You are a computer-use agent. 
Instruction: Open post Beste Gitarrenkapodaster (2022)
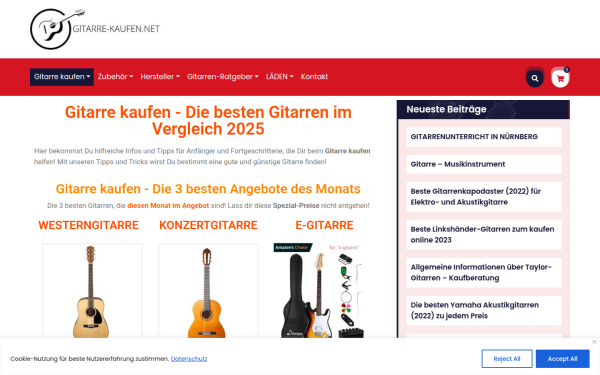click(476, 197)
